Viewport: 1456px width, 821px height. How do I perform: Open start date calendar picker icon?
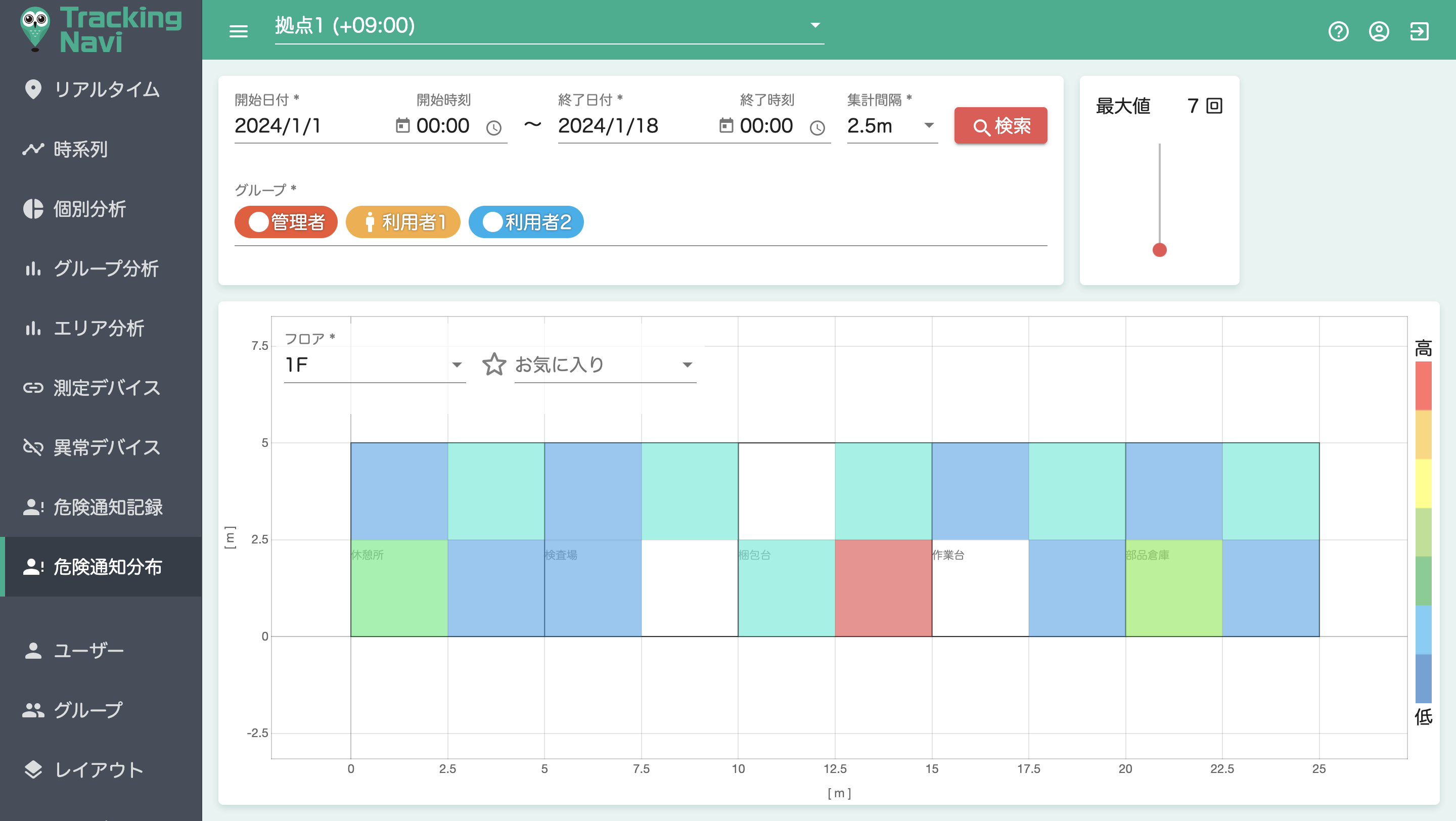(402, 125)
